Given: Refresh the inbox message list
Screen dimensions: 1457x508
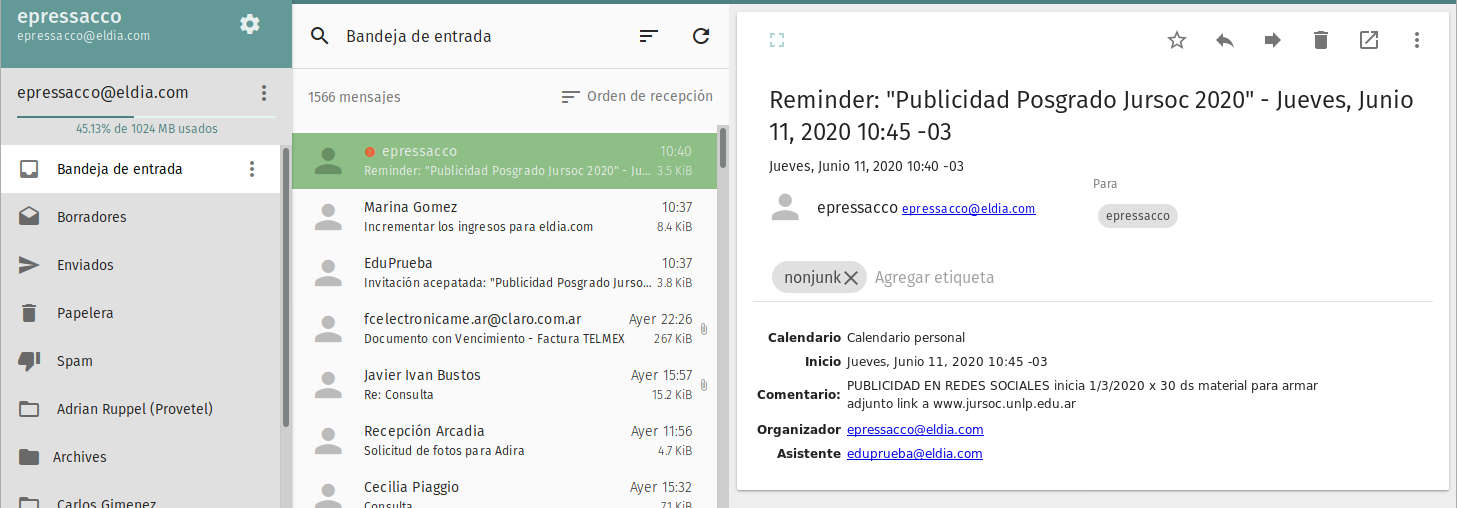Looking at the screenshot, I should pos(701,36).
